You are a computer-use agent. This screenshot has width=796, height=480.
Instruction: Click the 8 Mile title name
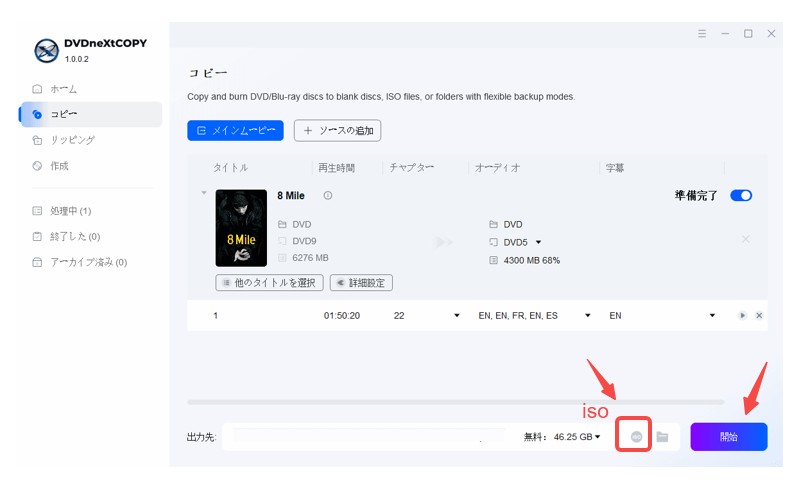(x=291, y=195)
